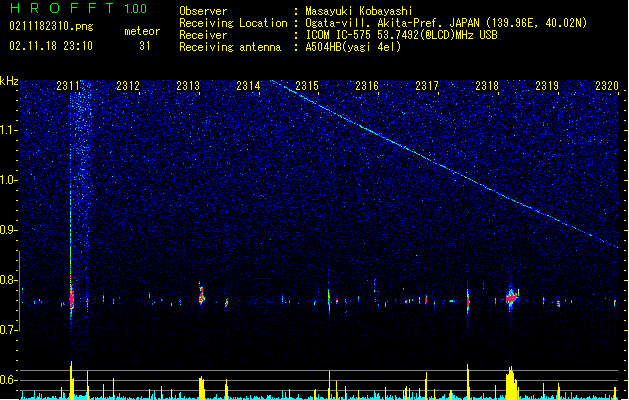The width and height of the screenshot is (629, 400).
Task: Click the 2314 time axis marker
Action: [x=248, y=85]
